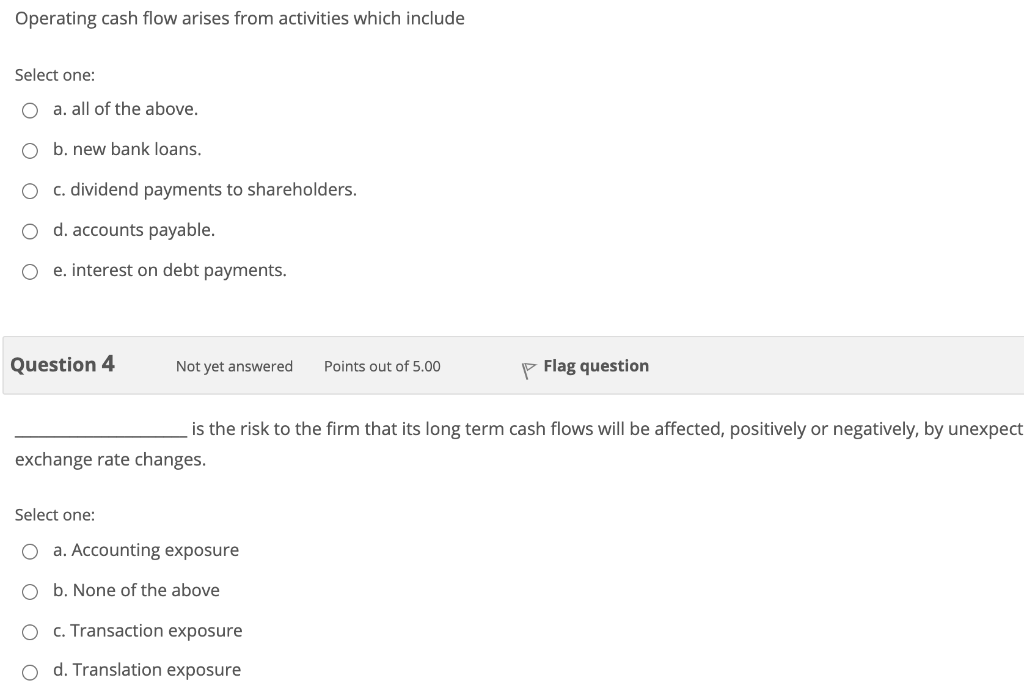Viewport: 1024px width, 694px height.
Task: Click the Select one label under first question
Action: 55,75
